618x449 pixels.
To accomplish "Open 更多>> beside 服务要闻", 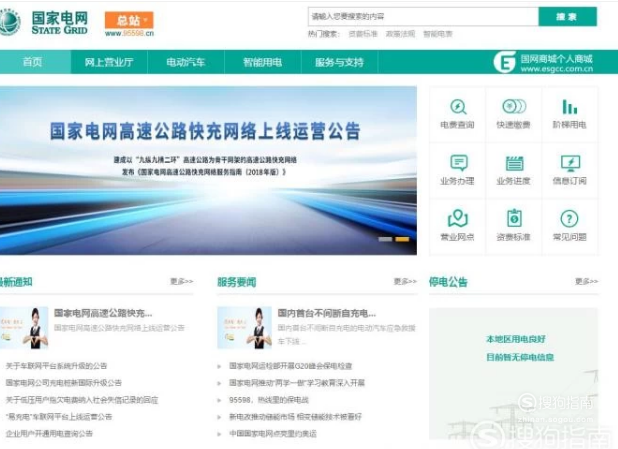I will click(405, 281).
